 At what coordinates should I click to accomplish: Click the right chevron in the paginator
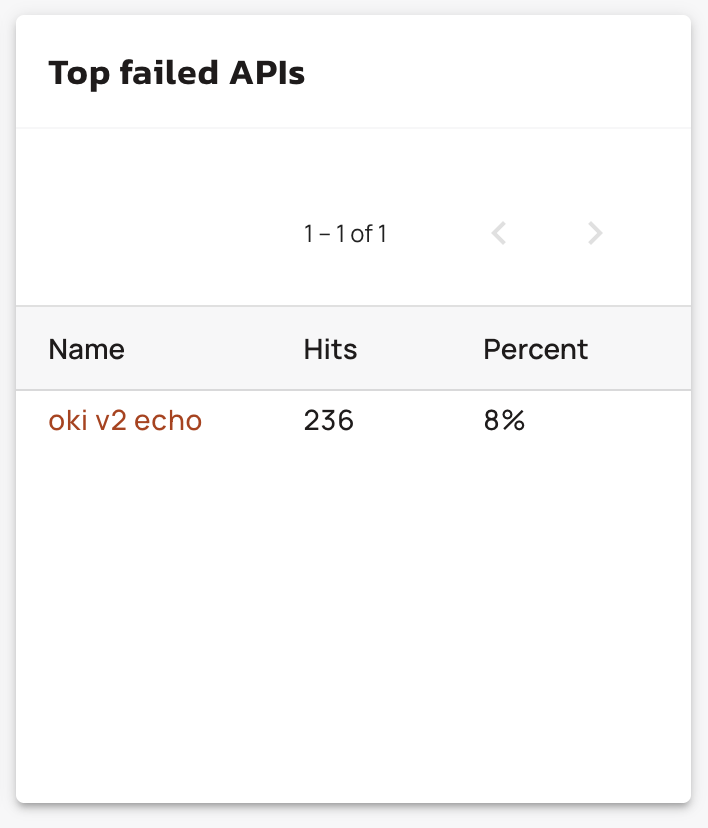coord(595,234)
